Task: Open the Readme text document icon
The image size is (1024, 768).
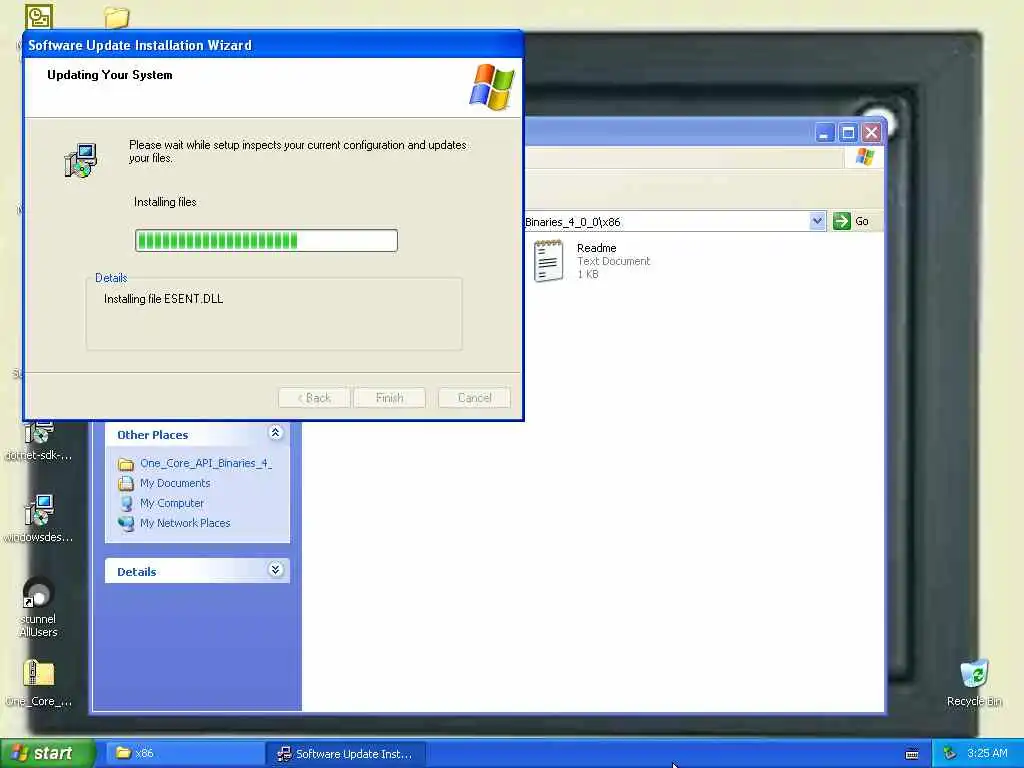Action: pyautogui.click(x=549, y=261)
